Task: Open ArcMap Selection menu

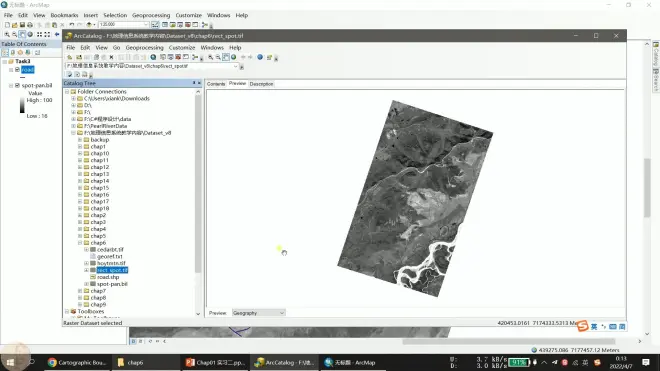Action: pyautogui.click(x=115, y=15)
